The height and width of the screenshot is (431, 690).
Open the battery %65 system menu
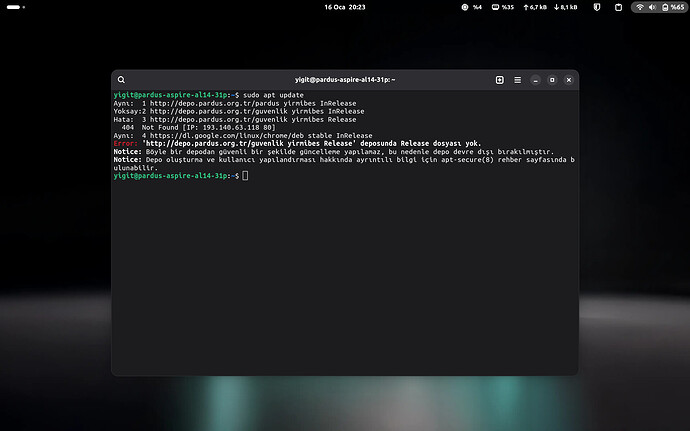coord(672,7)
